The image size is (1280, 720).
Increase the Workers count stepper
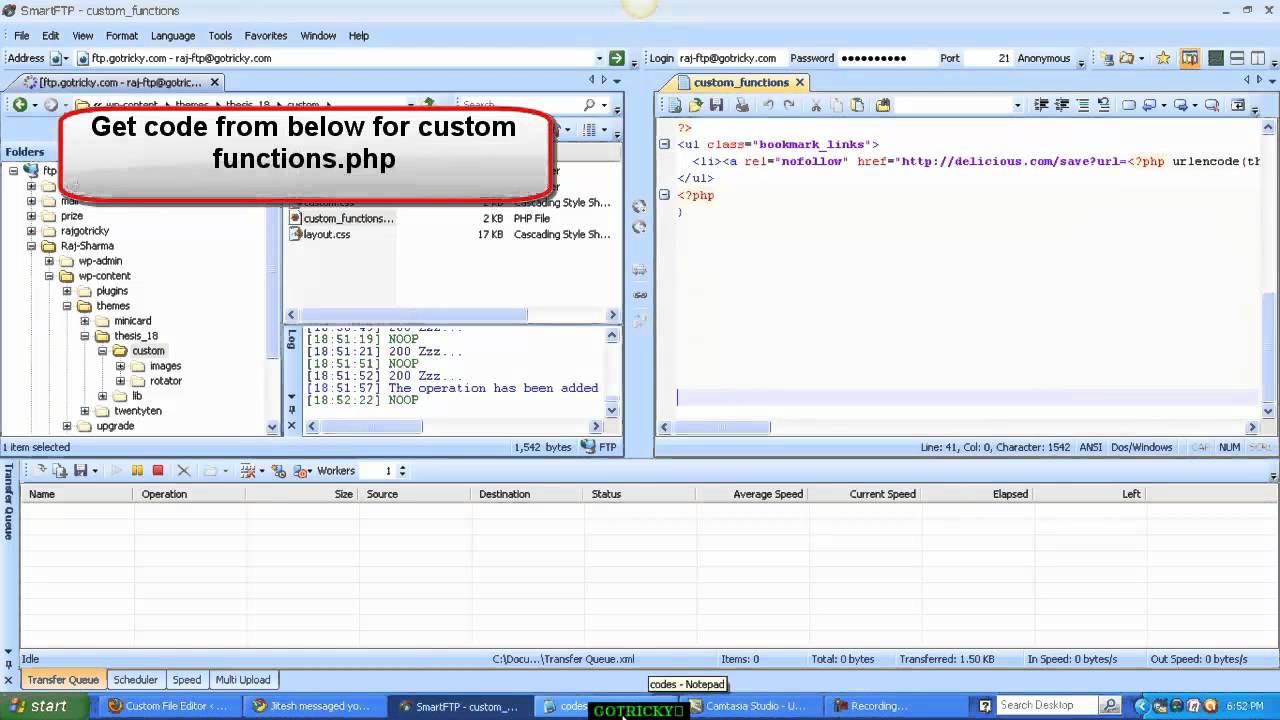pos(403,467)
